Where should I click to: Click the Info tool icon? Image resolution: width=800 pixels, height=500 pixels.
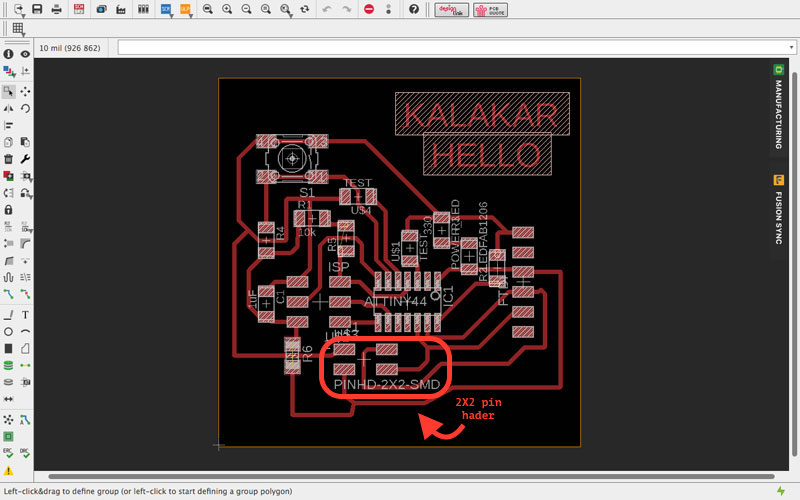tap(9, 53)
